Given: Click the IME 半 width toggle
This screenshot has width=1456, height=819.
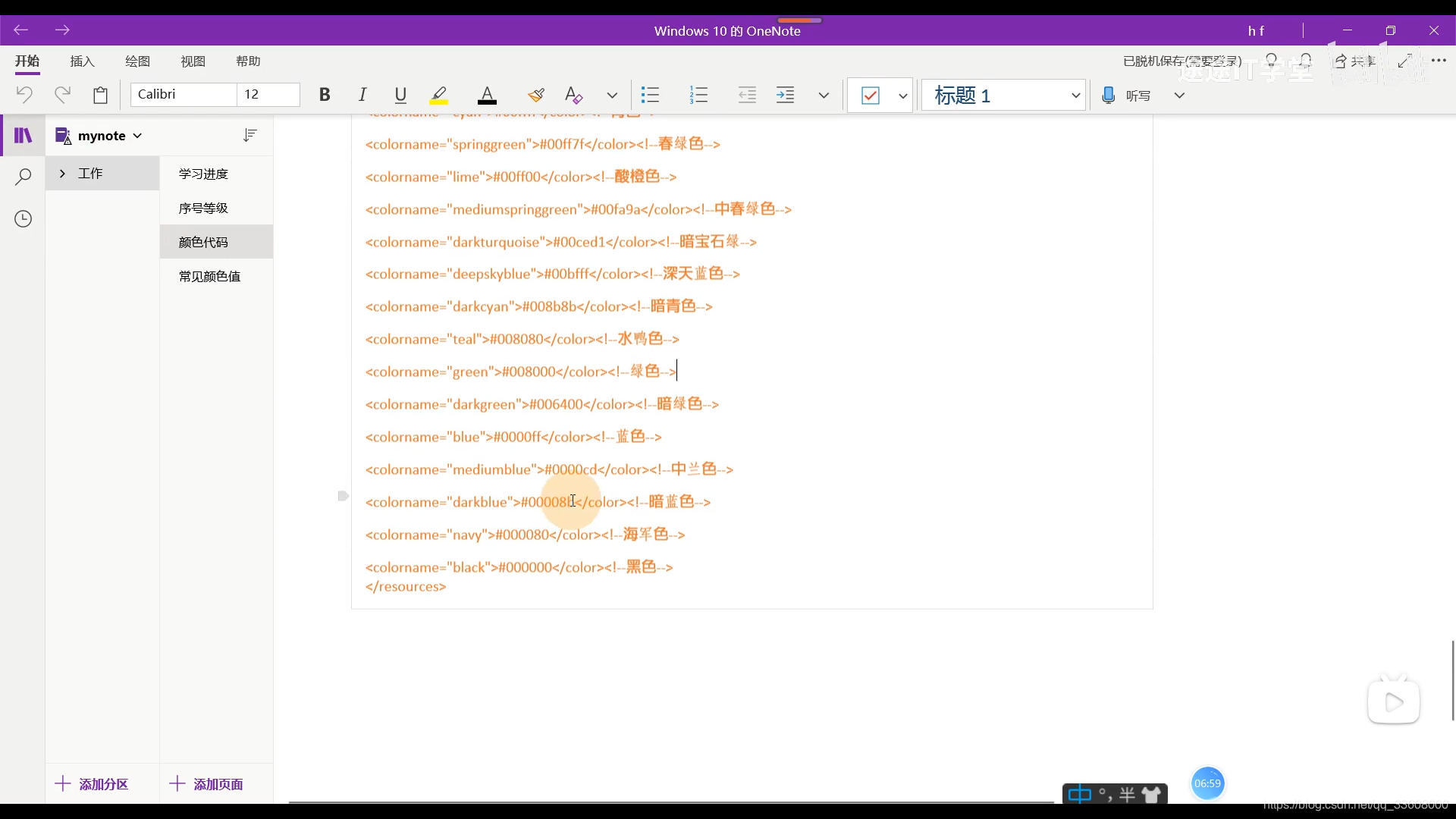Looking at the screenshot, I should coord(1127,795).
